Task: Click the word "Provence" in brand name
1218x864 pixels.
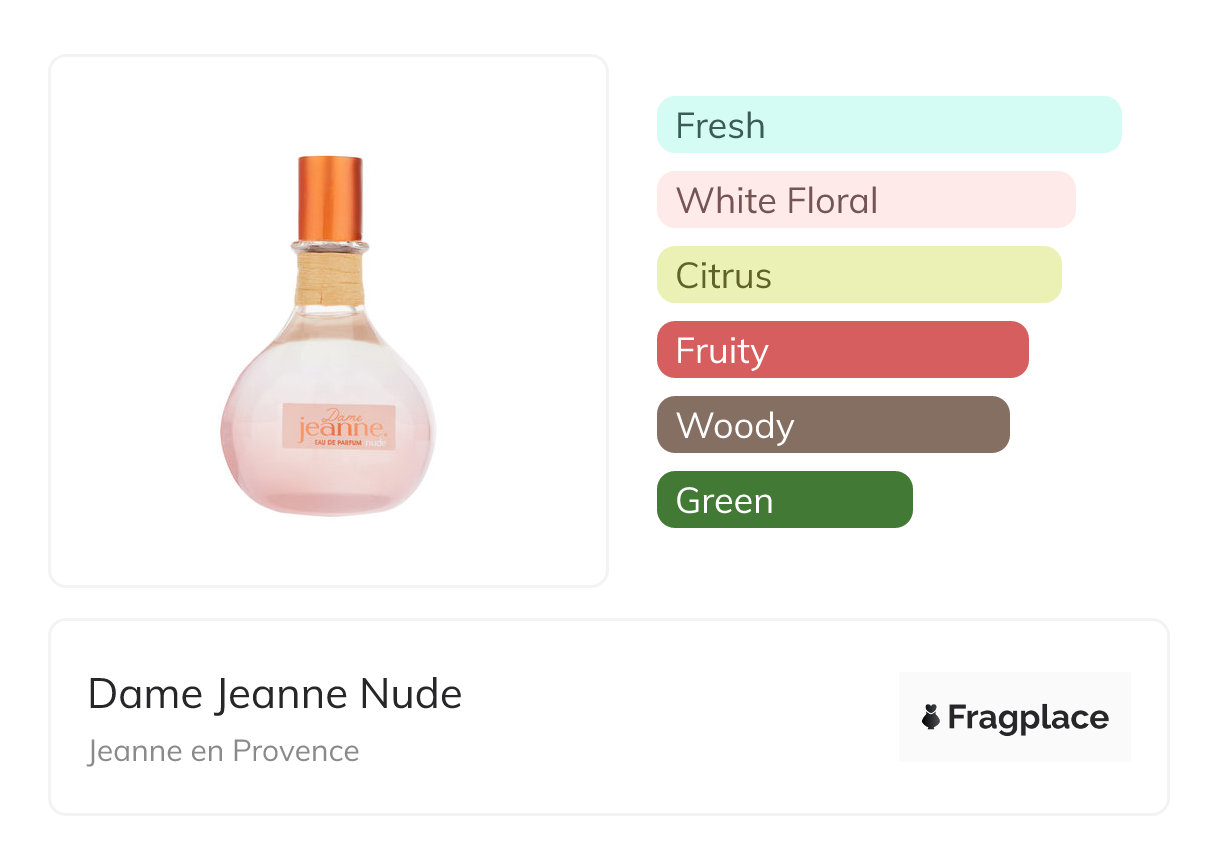Action: 295,750
